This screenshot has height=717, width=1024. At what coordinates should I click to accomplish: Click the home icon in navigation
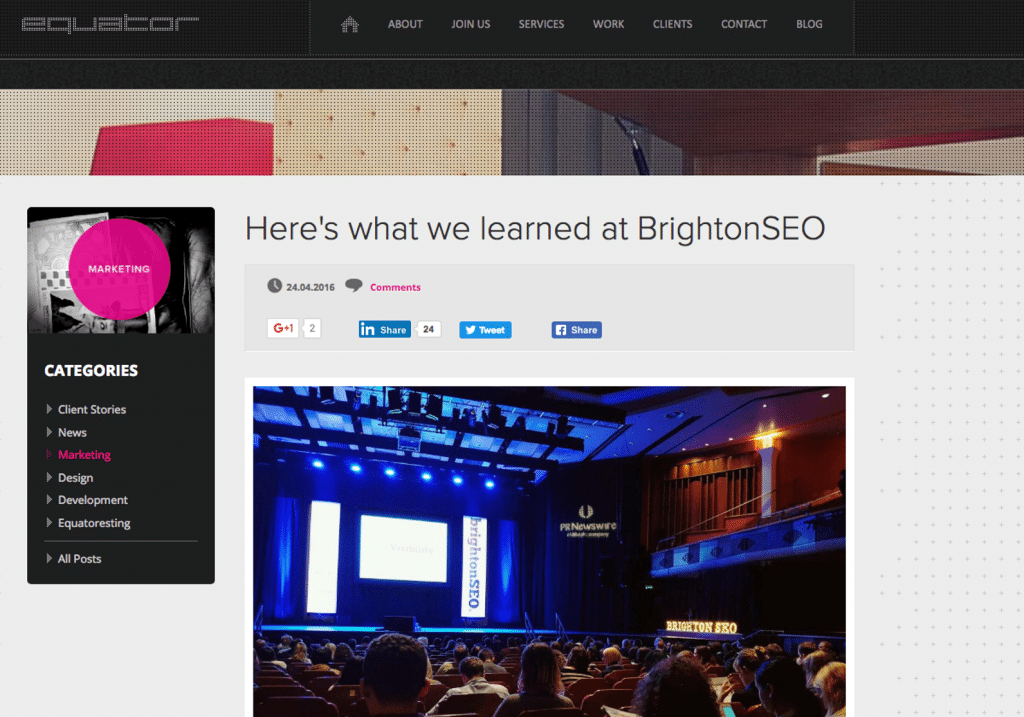click(350, 25)
